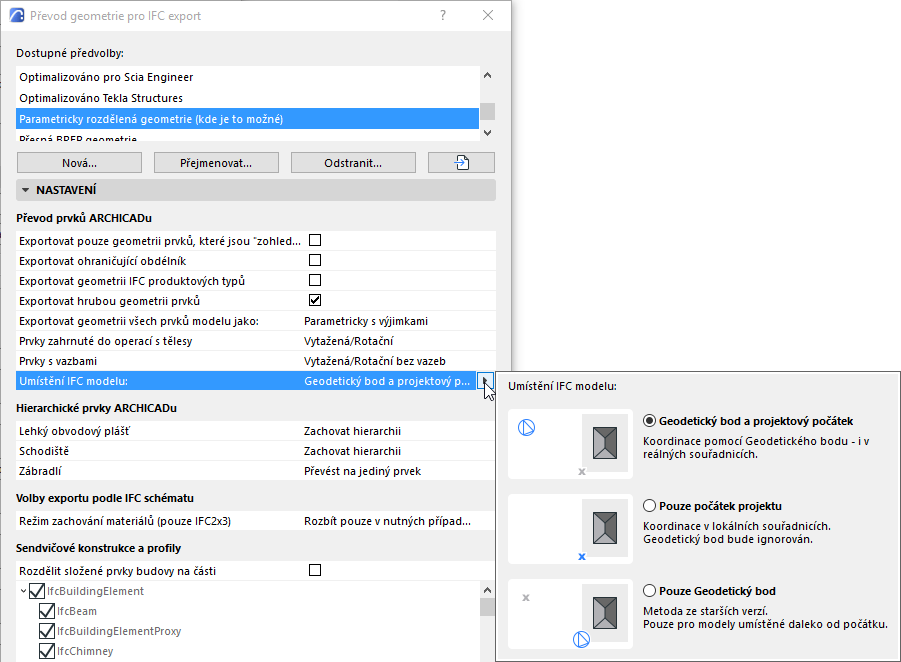The width and height of the screenshot is (901, 662).
Task: Click the Nová... button
Action: point(79,163)
